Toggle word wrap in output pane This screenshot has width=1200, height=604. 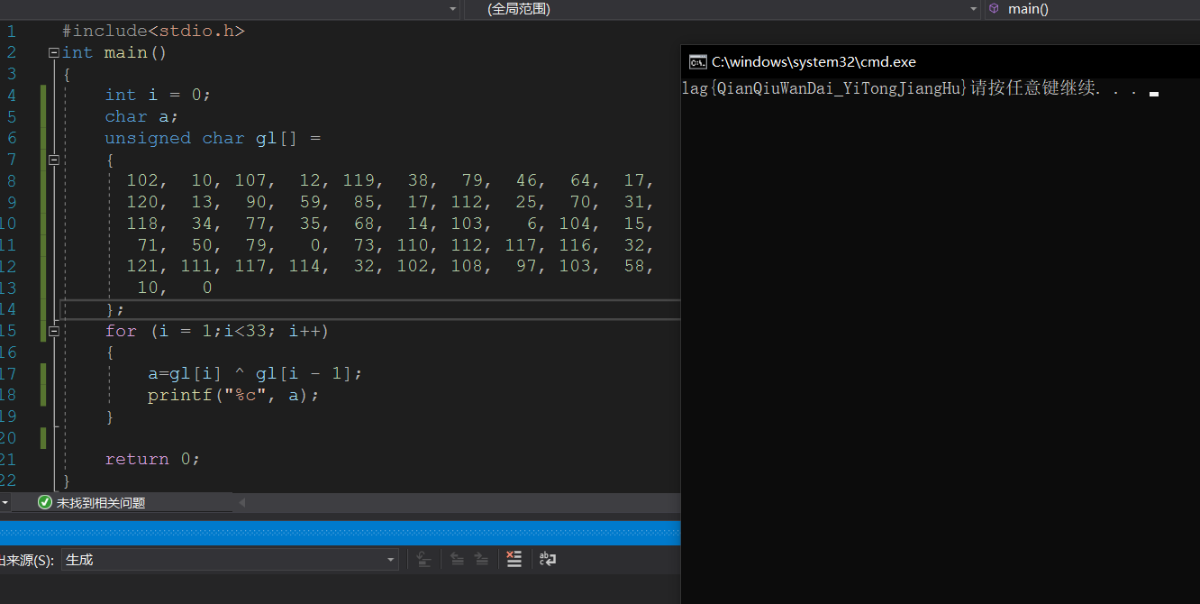547,560
